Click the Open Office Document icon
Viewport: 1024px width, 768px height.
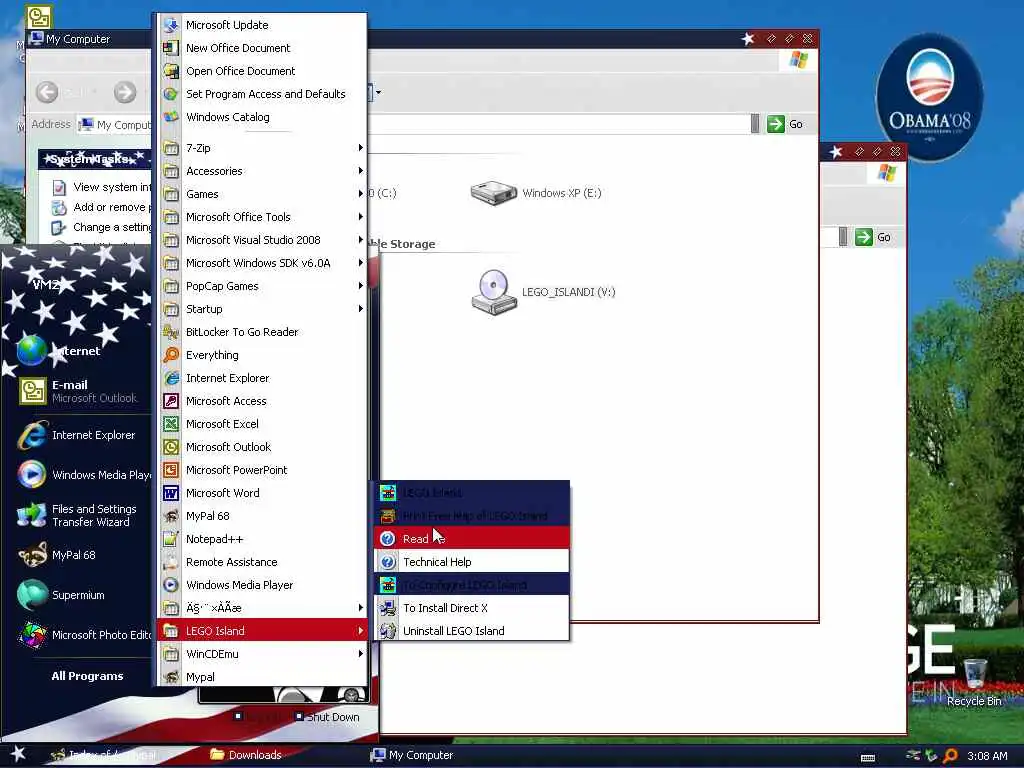pyautogui.click(x=170, y=71)
